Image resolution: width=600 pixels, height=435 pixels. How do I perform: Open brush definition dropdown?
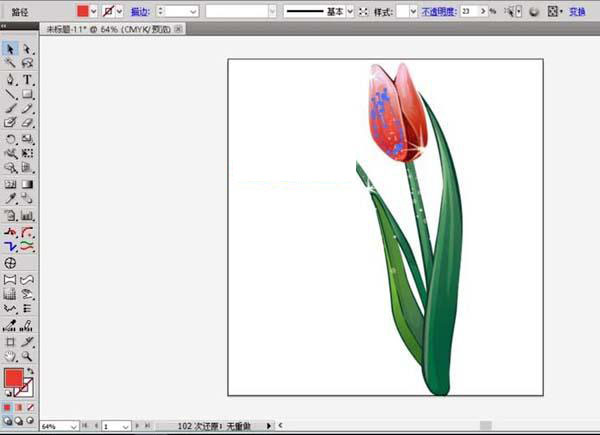[x=272, y=11]
